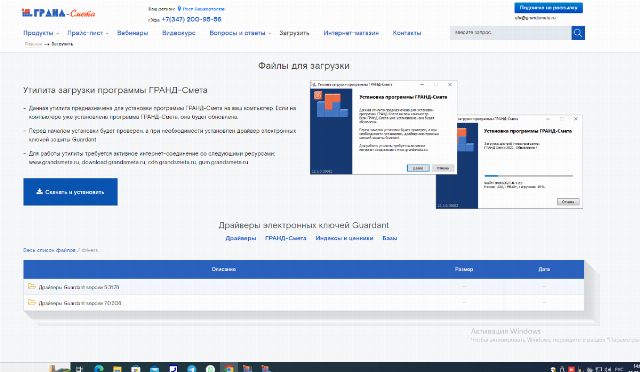Screen dimensions: 640x372
Task: Click the subscribe to newsletter button
Action: tap(548, 8)
